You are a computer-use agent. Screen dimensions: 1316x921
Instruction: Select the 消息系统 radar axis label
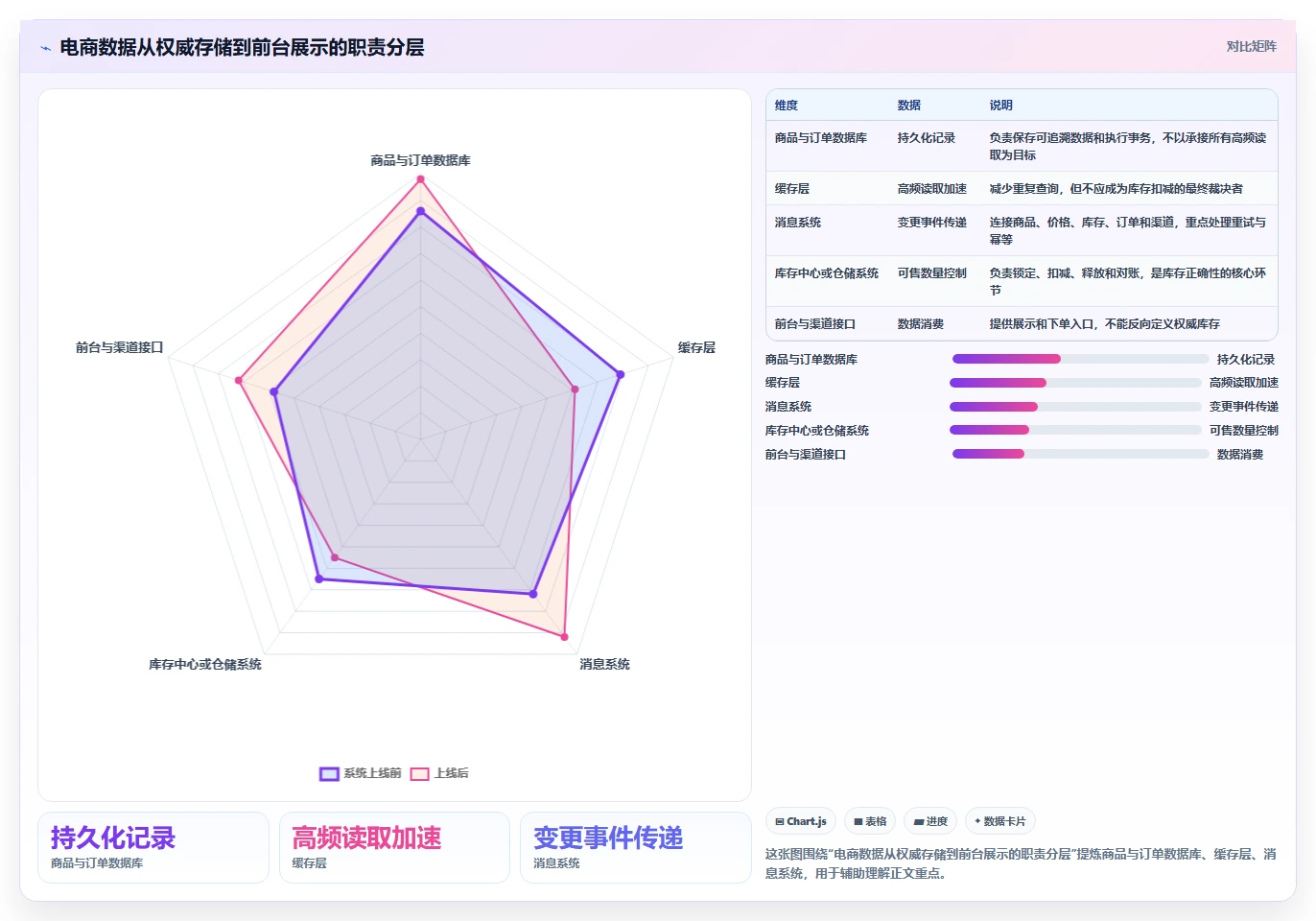pos(604,664)
